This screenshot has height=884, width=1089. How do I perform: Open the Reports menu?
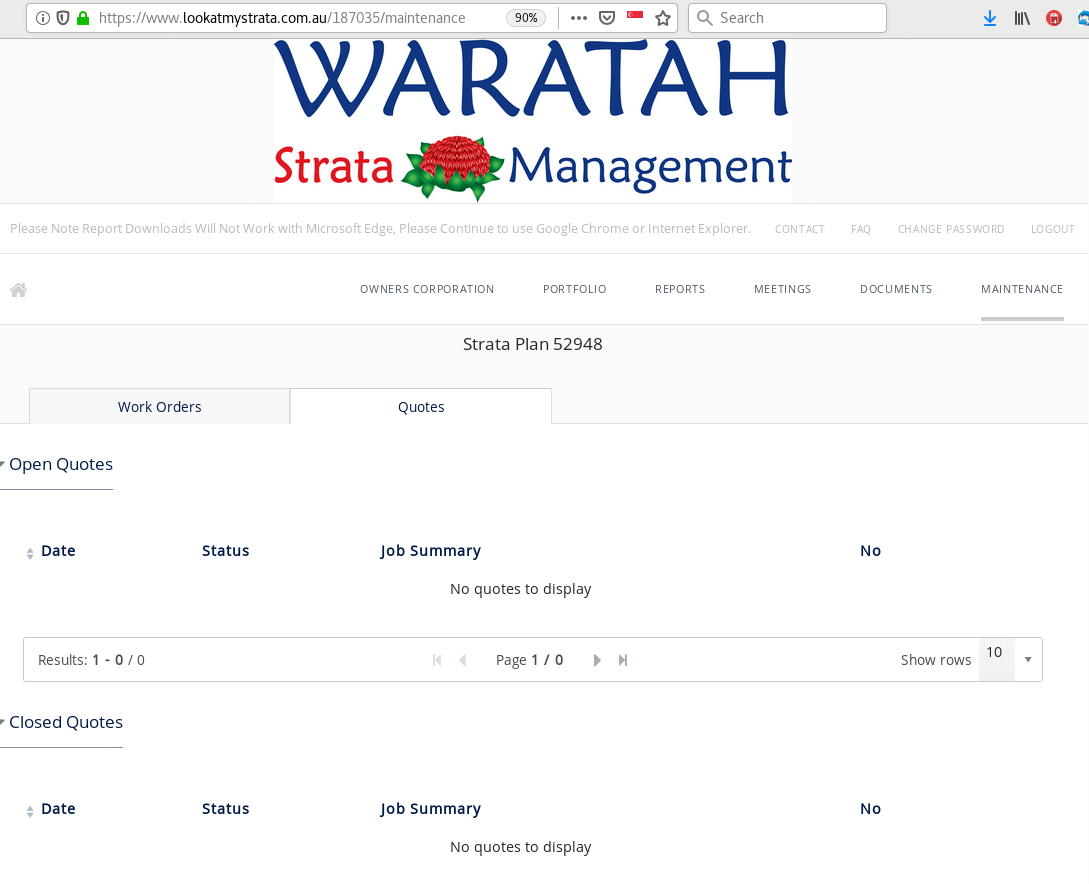[680, 289]
